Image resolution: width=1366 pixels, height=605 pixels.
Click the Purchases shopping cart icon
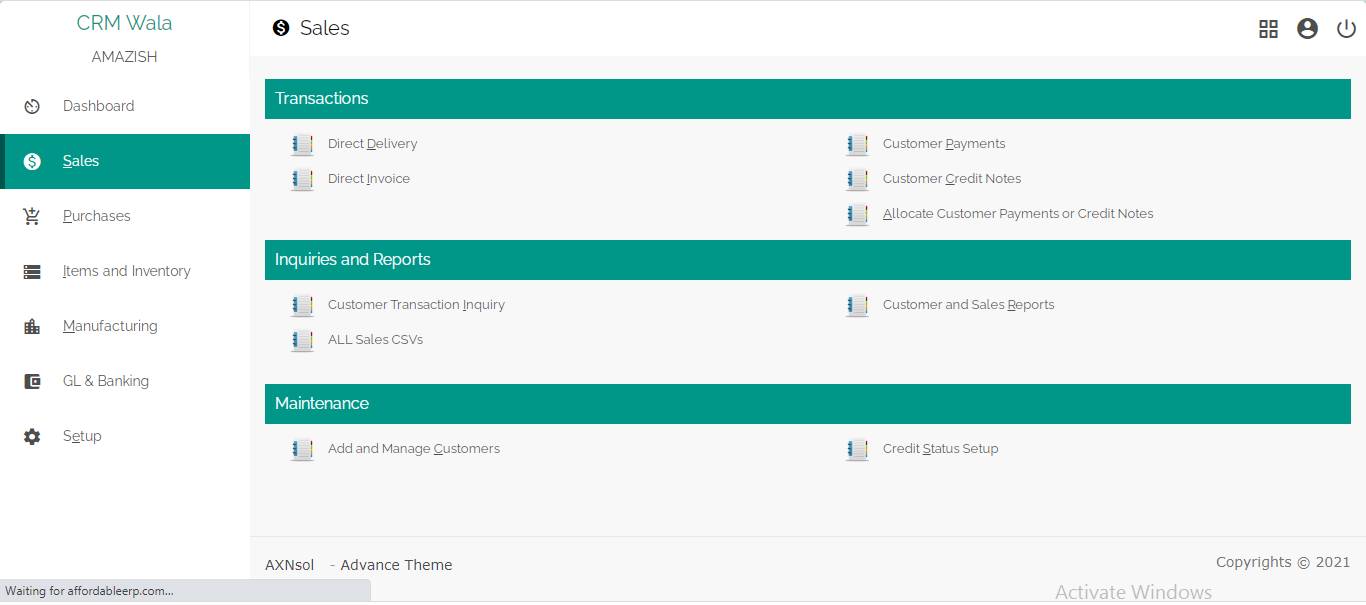(x=32, y=217)
